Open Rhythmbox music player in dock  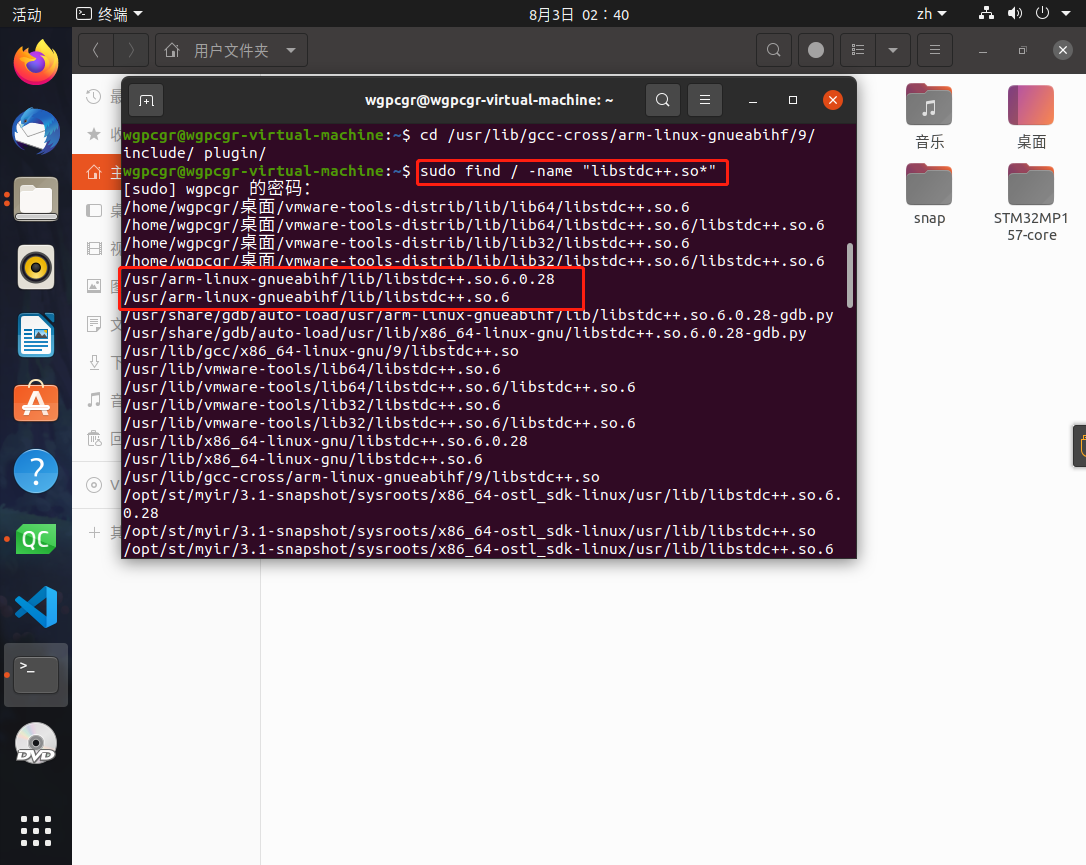tap(36, 267)
